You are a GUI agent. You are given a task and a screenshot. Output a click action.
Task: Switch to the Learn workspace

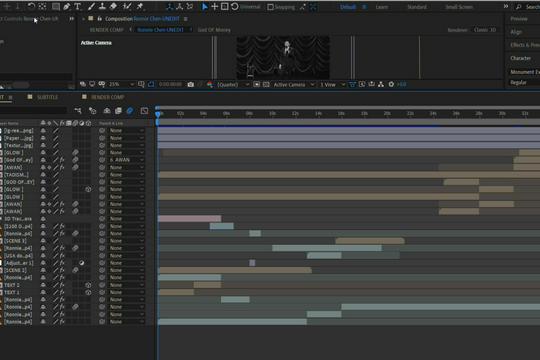(x=382, y=7)
